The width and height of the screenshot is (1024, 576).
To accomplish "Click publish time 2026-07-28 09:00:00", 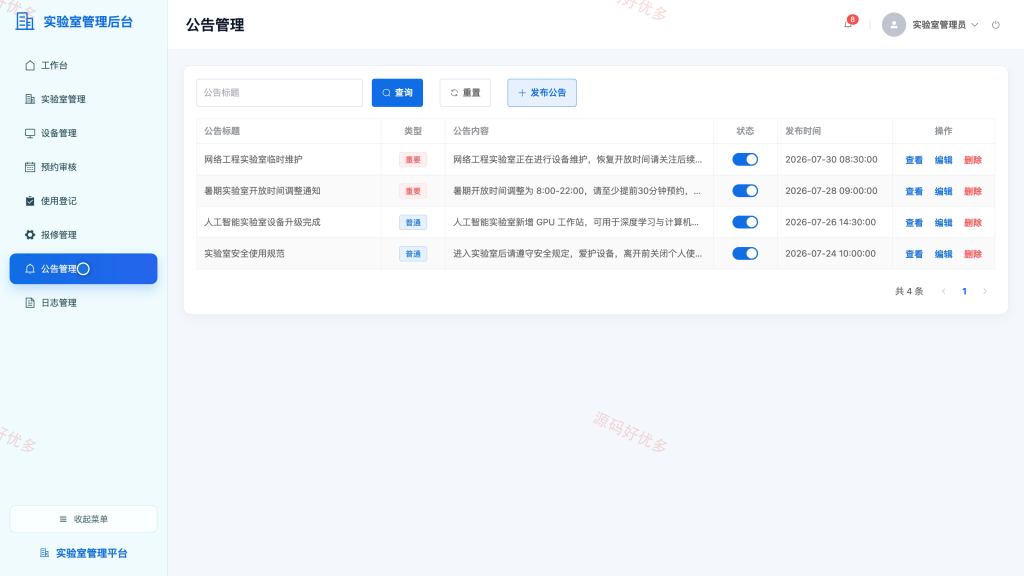I will [831, 191].
